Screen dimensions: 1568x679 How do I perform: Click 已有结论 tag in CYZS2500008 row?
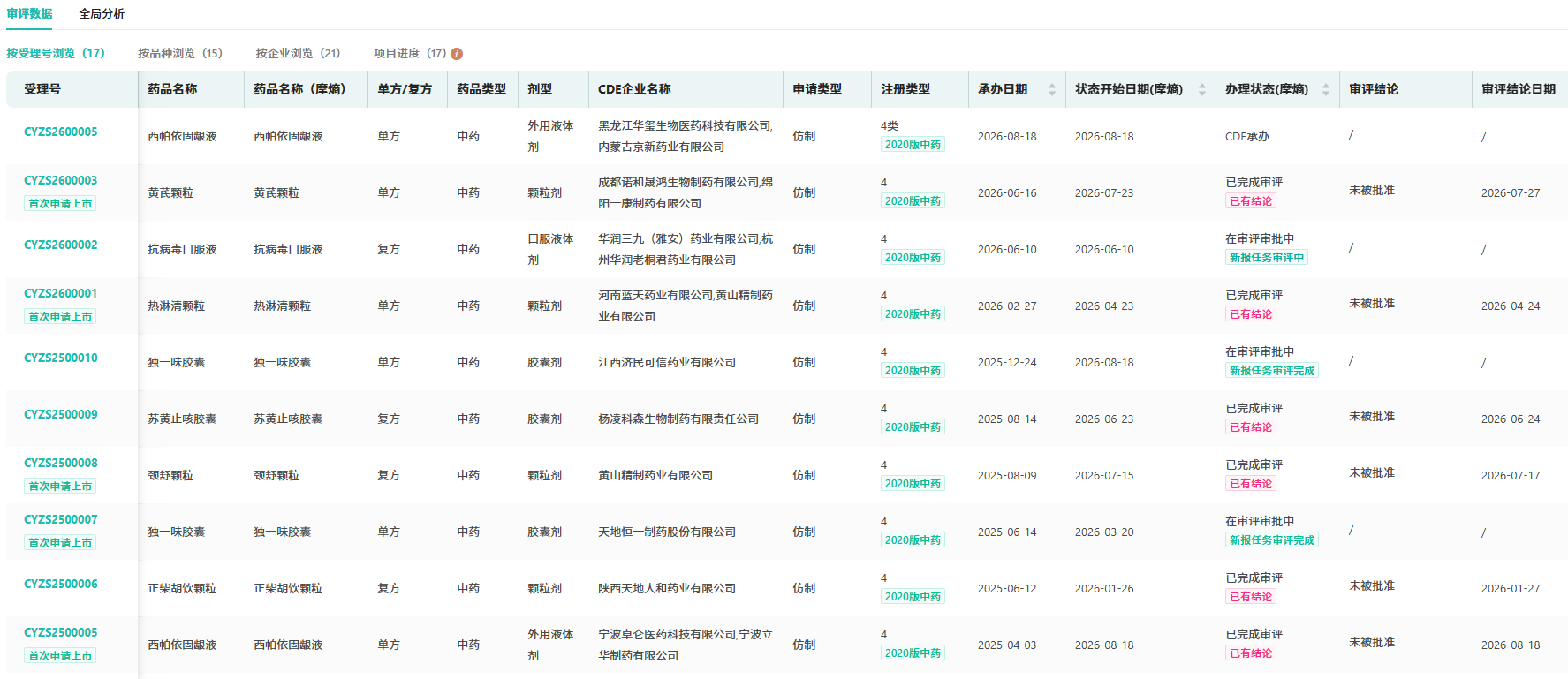pyautogui.click(x=1251, y=483)
